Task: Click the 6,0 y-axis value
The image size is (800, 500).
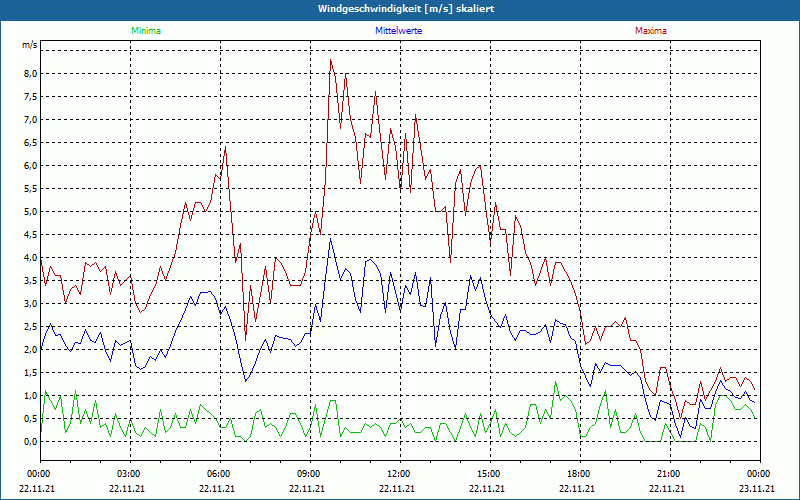Action: click(31, 165)
